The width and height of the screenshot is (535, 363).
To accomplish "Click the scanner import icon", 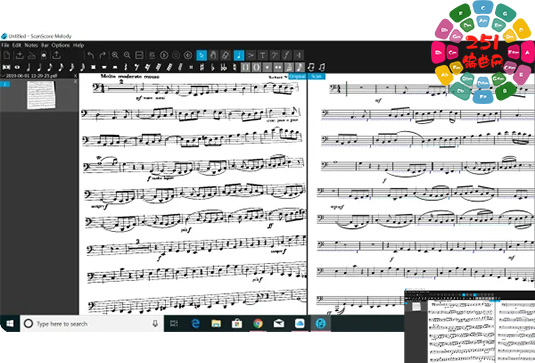I will point(32,55).
